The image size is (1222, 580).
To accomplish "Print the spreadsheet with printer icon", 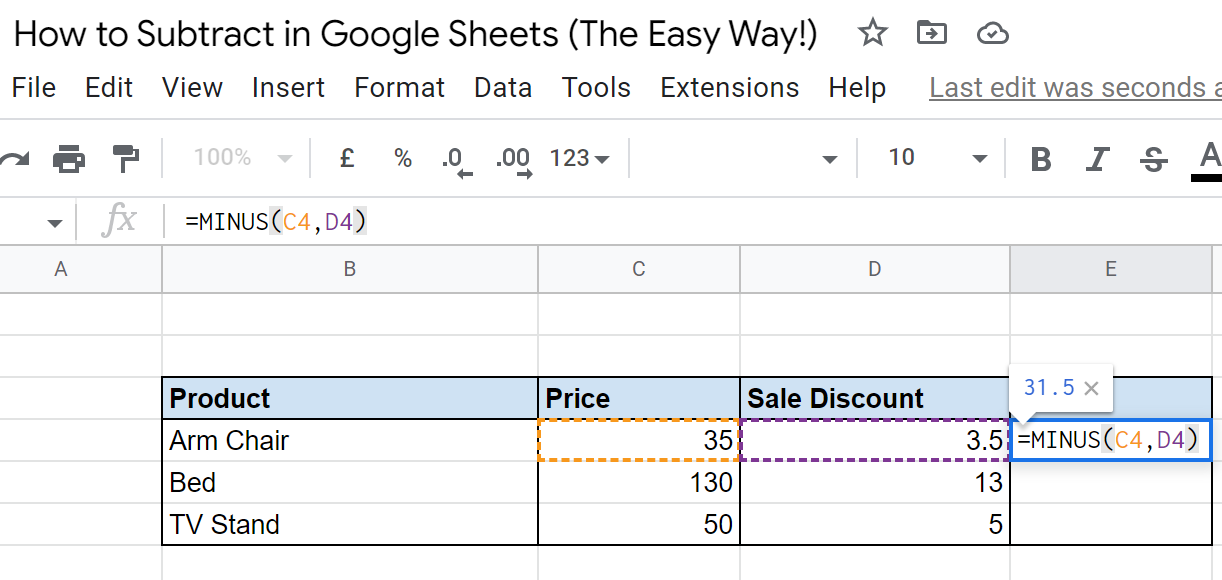I will (x=69, y=158).
